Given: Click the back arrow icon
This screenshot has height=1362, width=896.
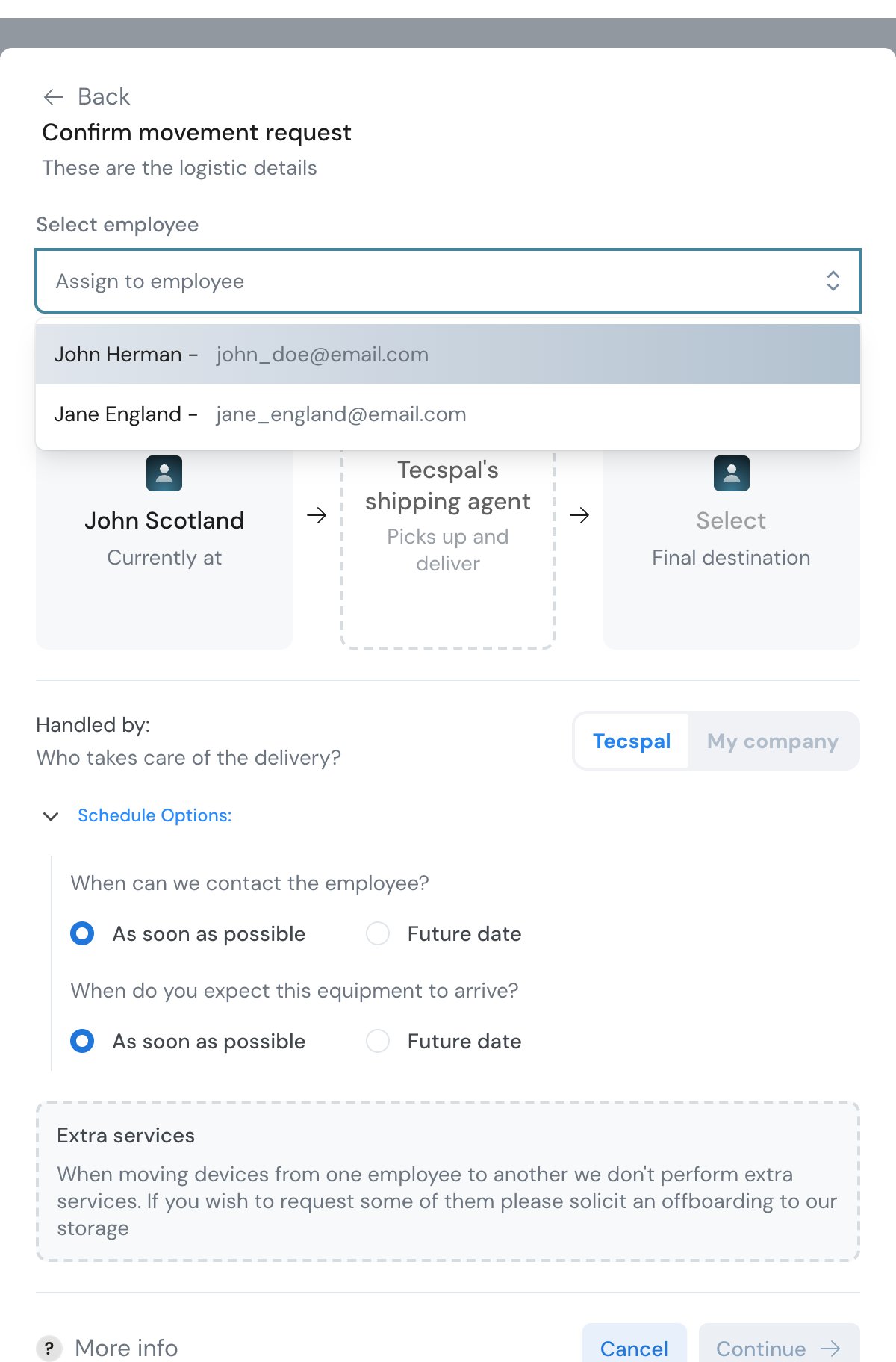Looking at the screenshot, I should tap(53, 97).
